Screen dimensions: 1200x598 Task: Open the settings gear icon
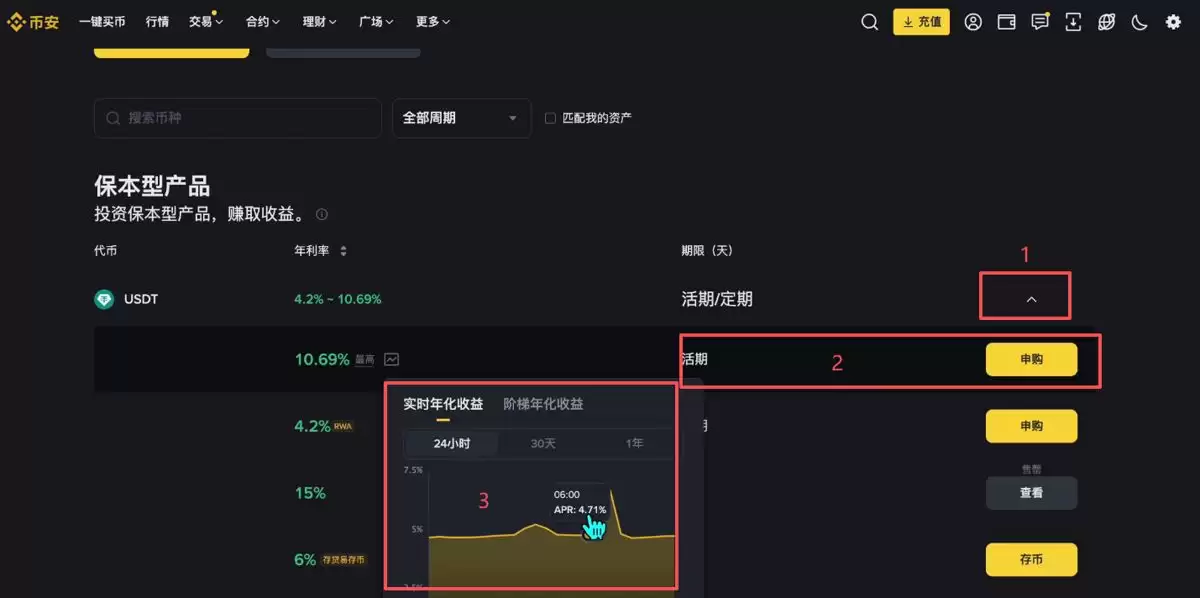[x=1173, y=21]
